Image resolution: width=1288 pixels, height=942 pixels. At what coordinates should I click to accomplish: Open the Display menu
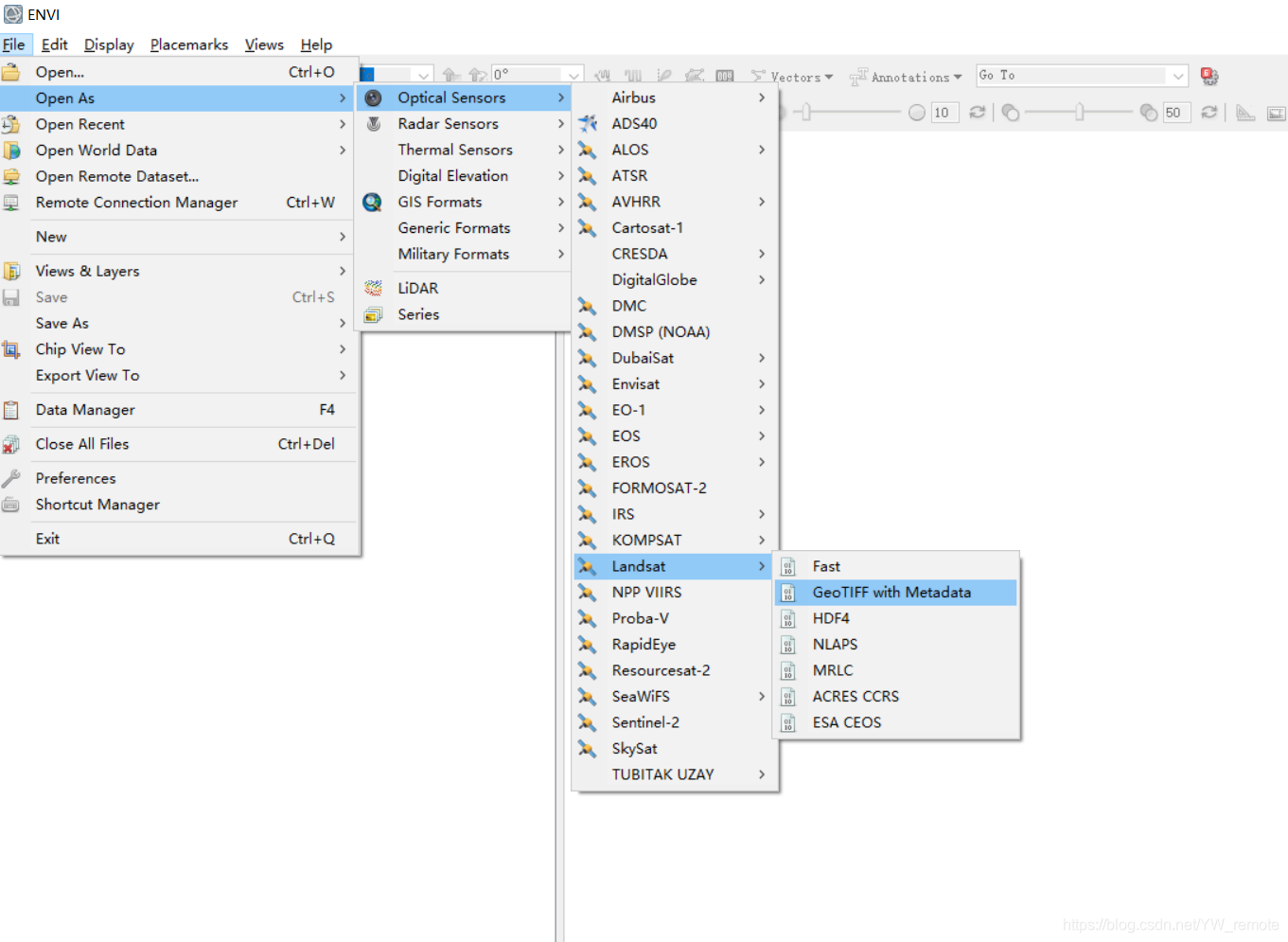(109, 44)
